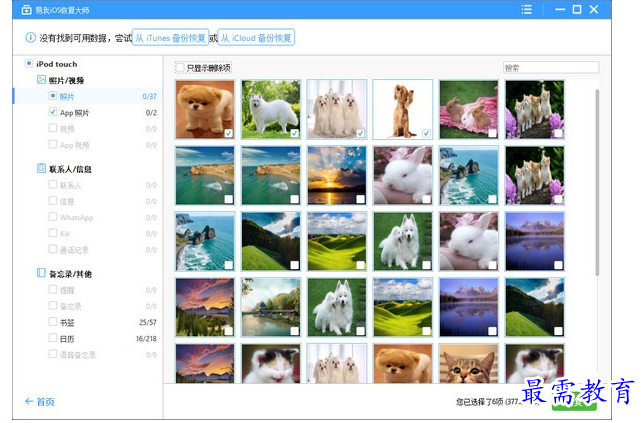
Task: Uncheck the standing spaniel photo's checkbox
Action: tap(426, 133)
